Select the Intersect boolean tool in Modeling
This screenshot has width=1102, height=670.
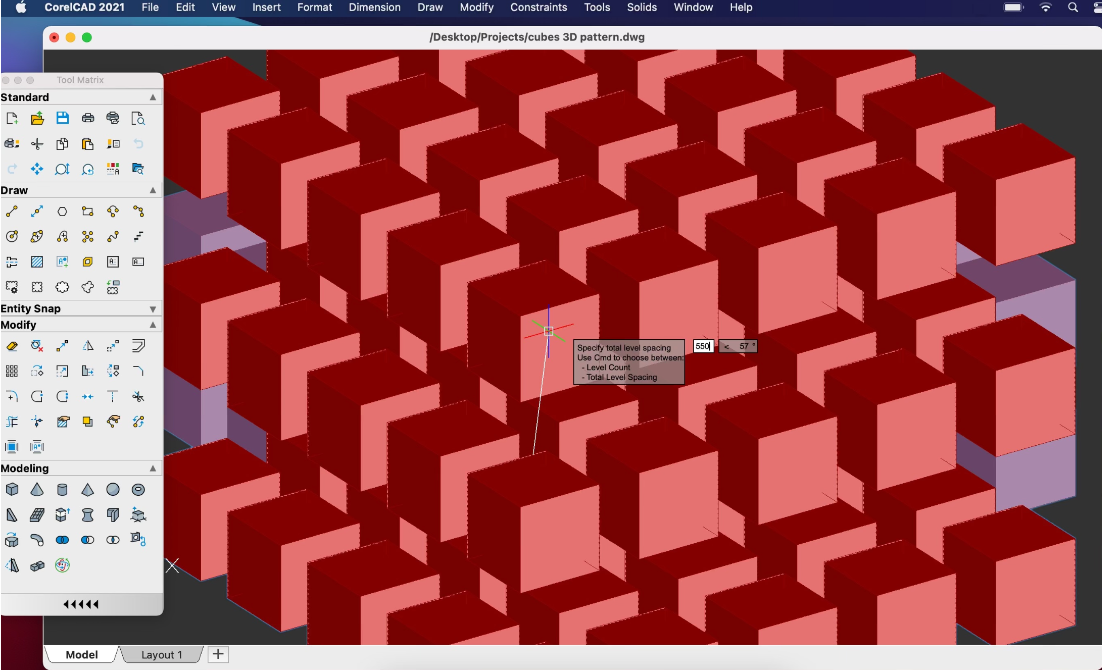point(113,540)
